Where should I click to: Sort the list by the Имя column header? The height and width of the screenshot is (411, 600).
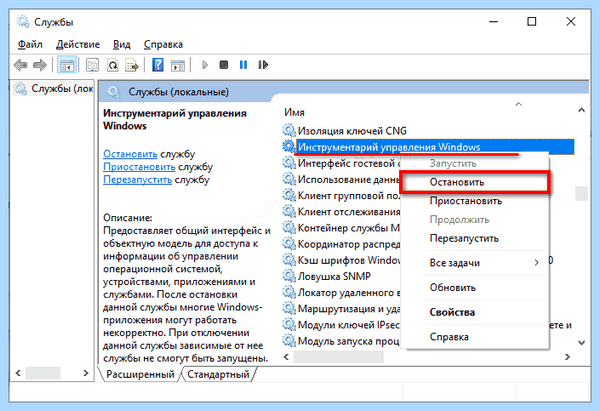pyautogui.click(x=294, y=113)
